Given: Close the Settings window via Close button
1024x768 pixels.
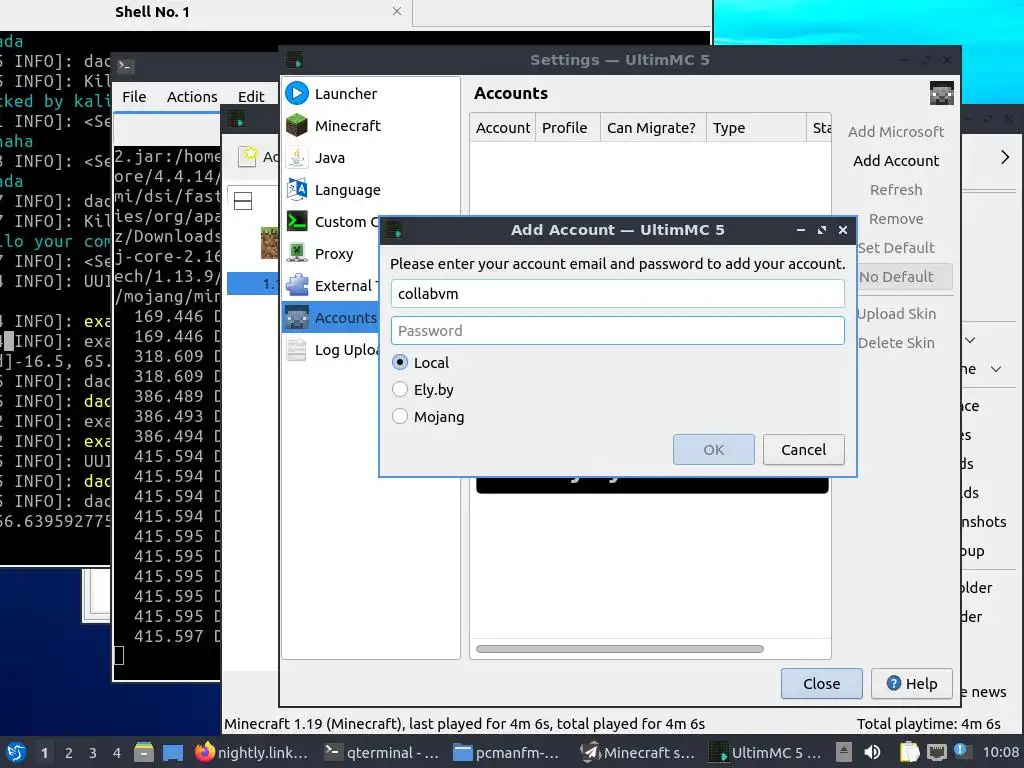Looking at the screenshot, I should pos(822,684).
